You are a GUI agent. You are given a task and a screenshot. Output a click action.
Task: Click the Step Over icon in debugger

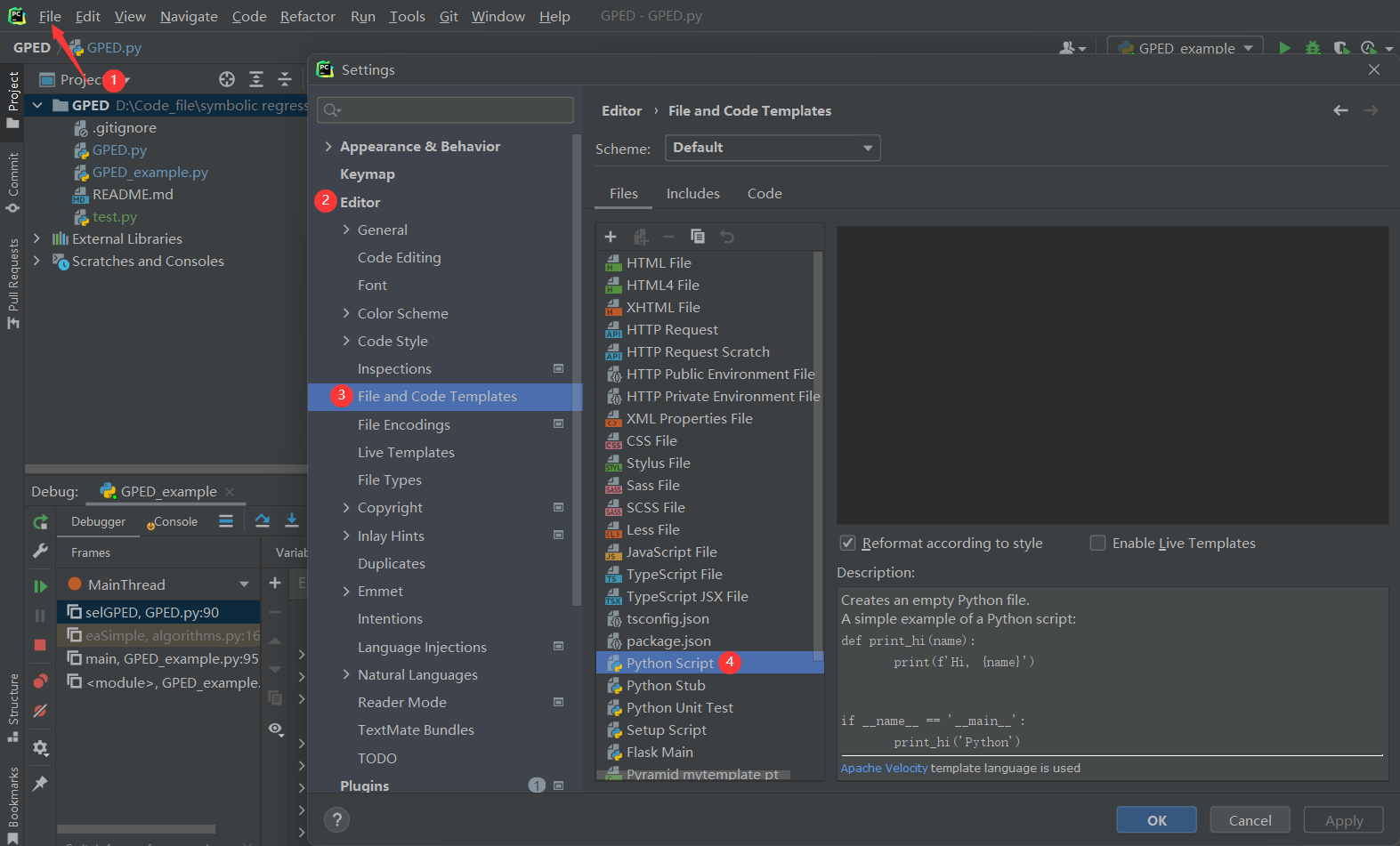pos(263,520)
